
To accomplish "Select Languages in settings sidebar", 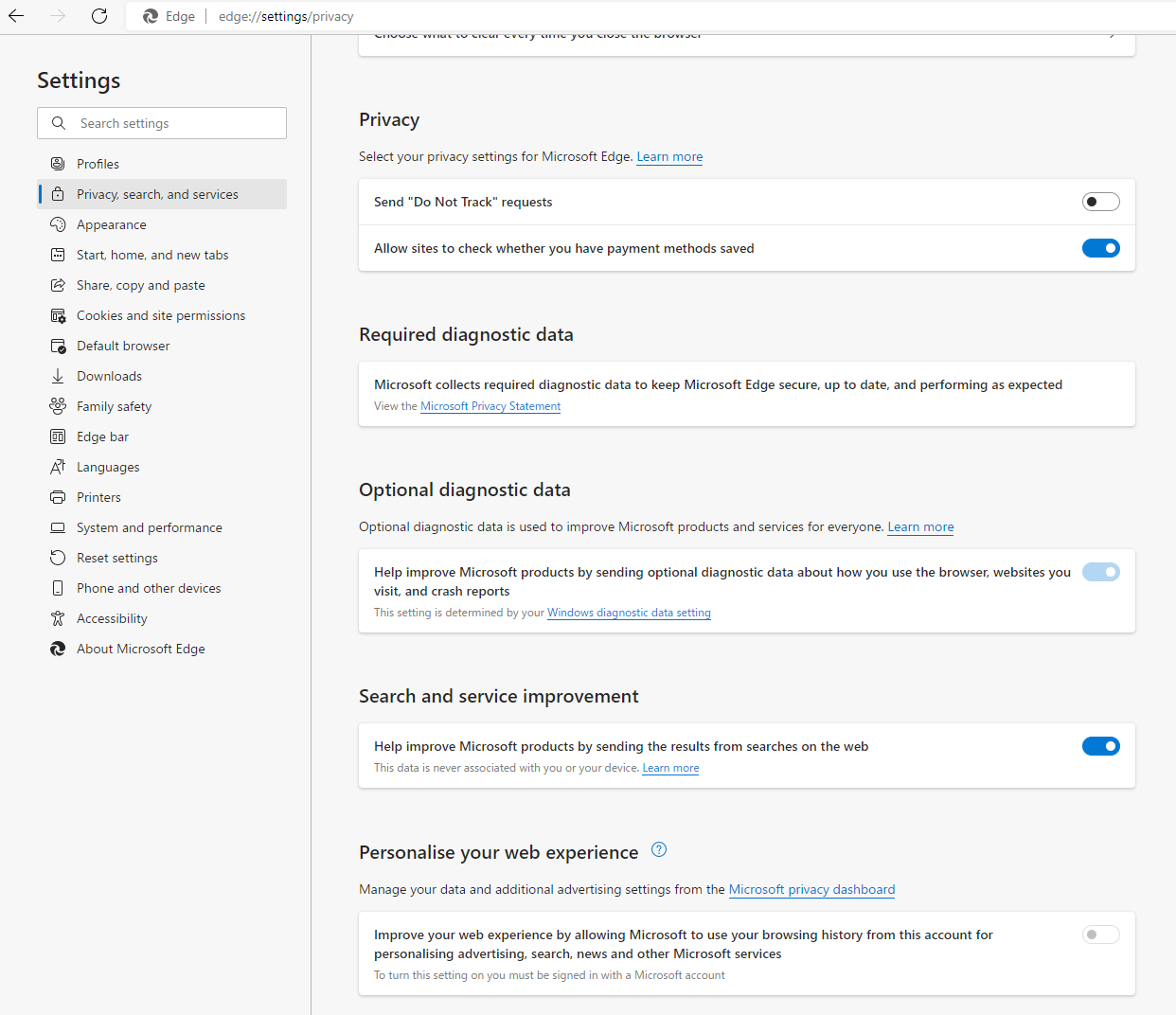I will pyautogui.click(x=162, y=467).
